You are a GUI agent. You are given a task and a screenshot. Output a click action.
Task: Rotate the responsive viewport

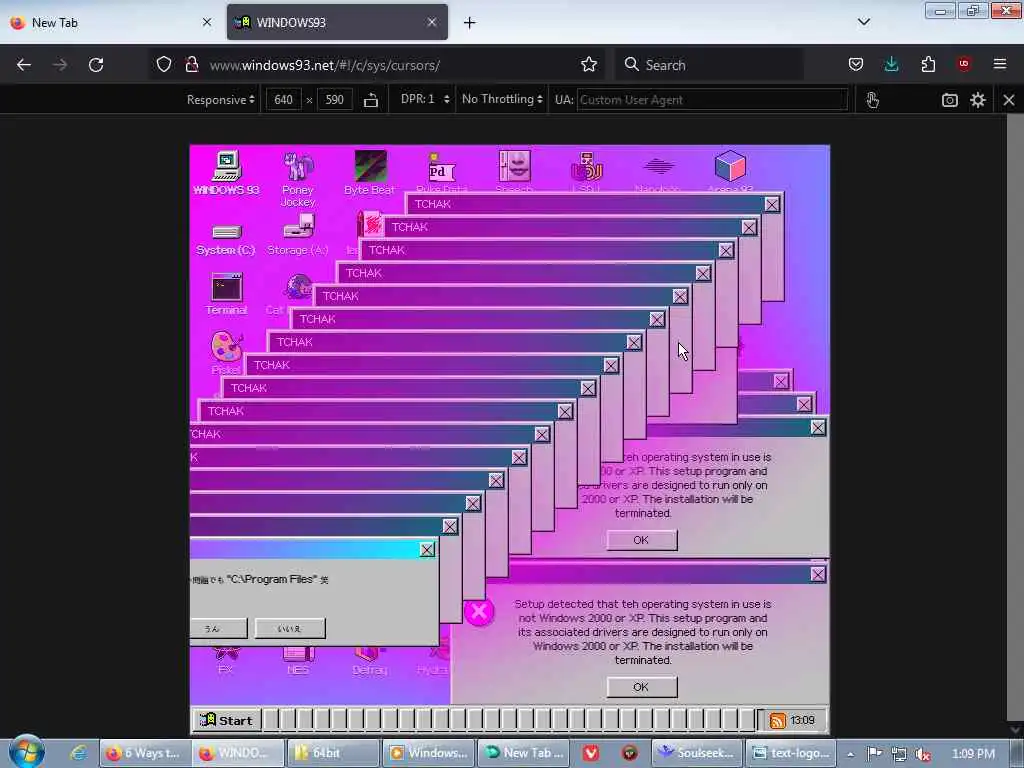[371, 100]
